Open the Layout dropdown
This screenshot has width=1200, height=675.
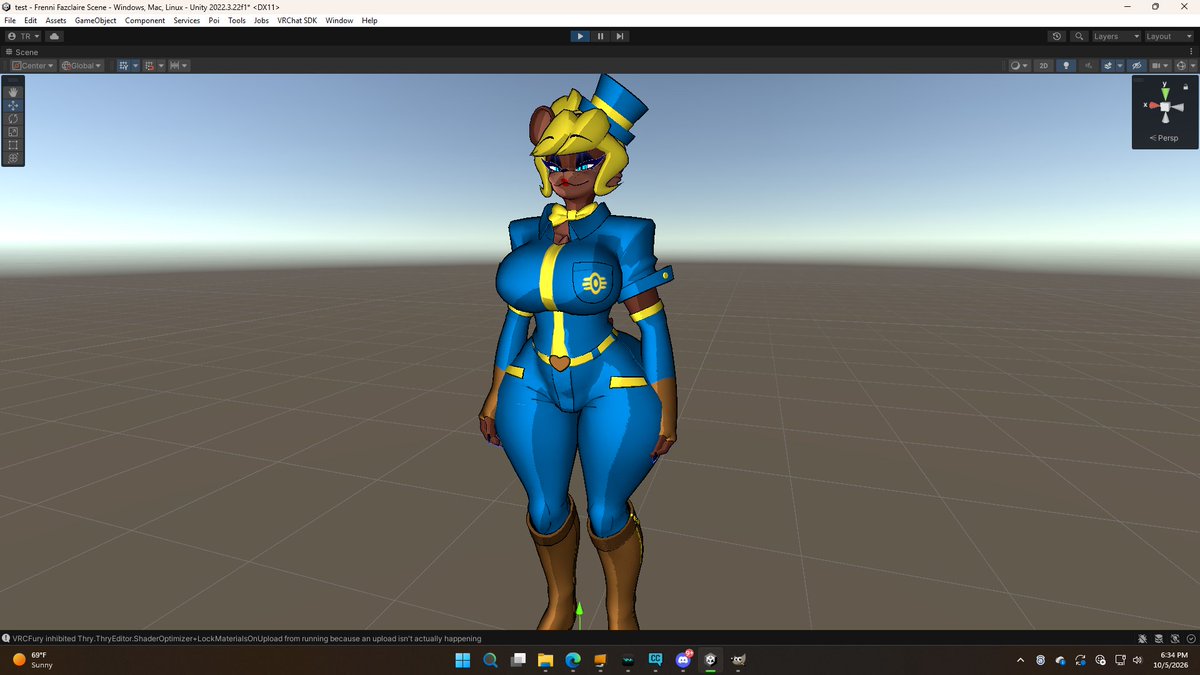click(x=1168, y=36)
